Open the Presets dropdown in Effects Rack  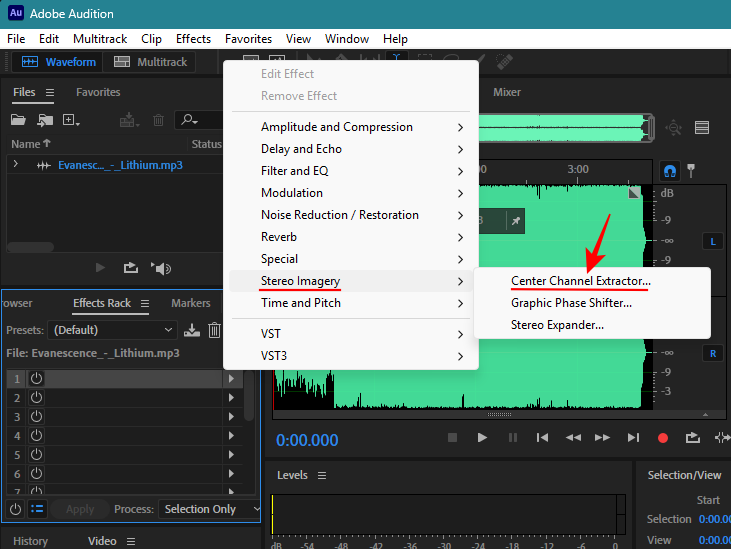click(113, 330)
